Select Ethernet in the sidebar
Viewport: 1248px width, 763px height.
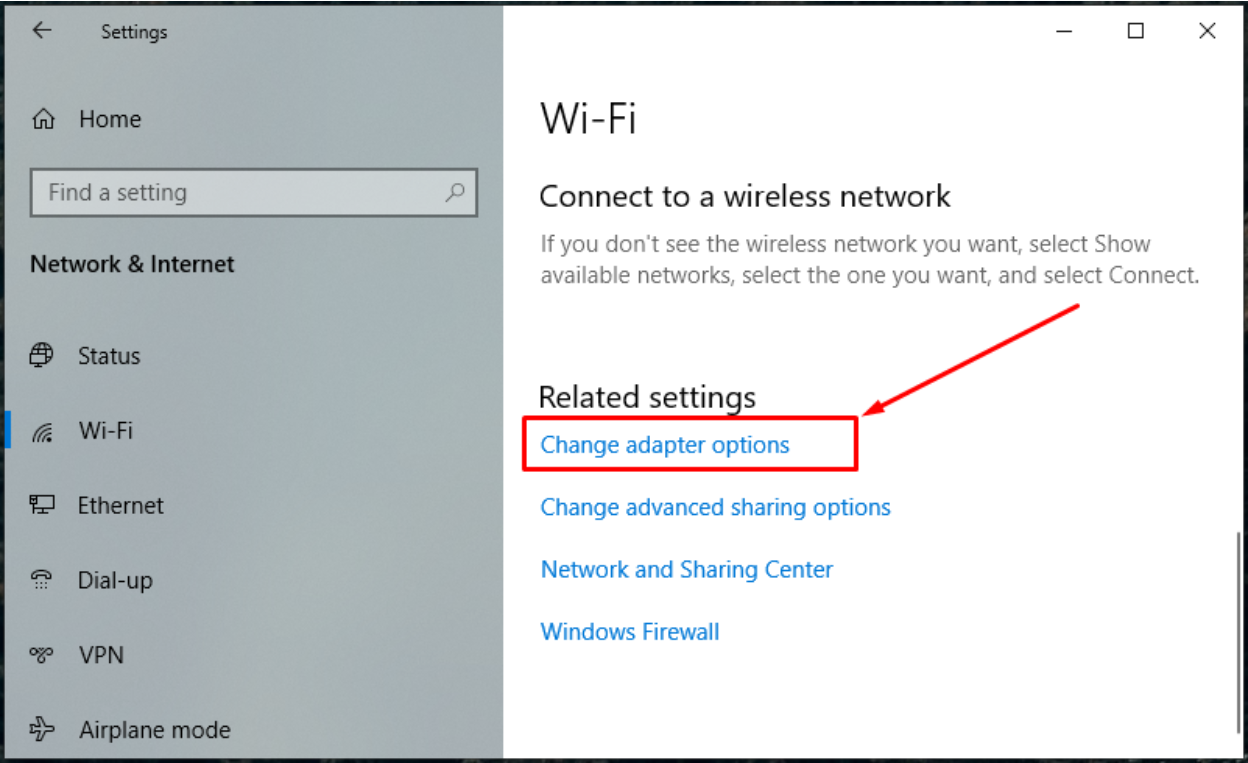point(121,506)
